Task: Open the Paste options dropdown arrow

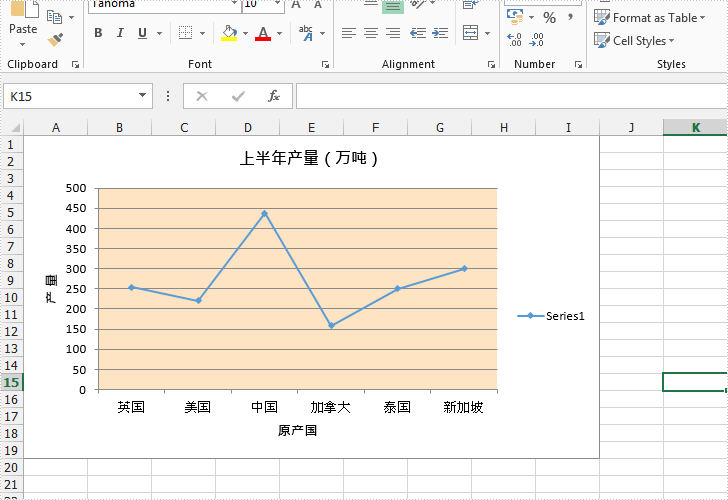Action: tap(22, 45)
